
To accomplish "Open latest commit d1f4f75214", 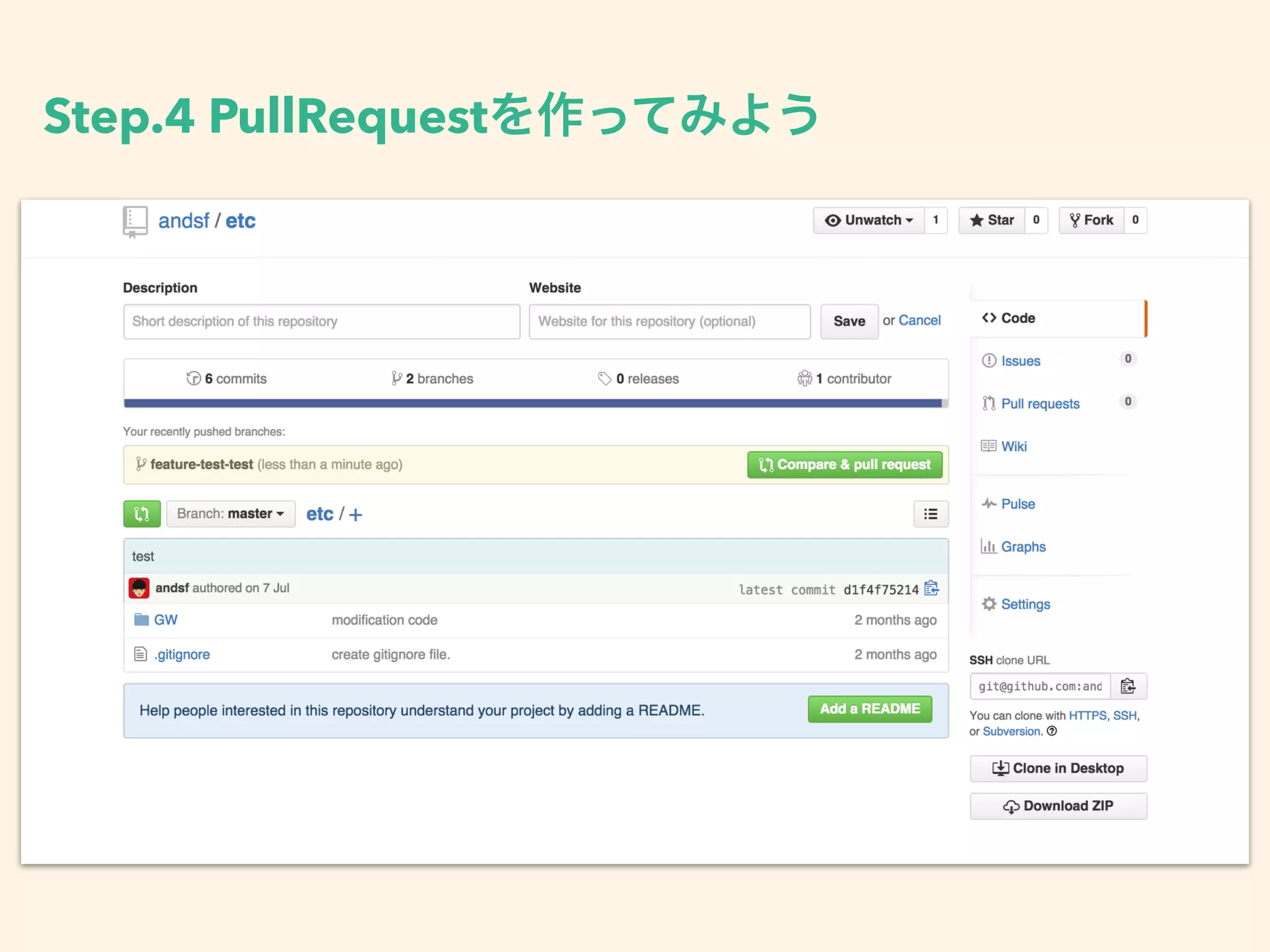I will (x=881, y=589).
